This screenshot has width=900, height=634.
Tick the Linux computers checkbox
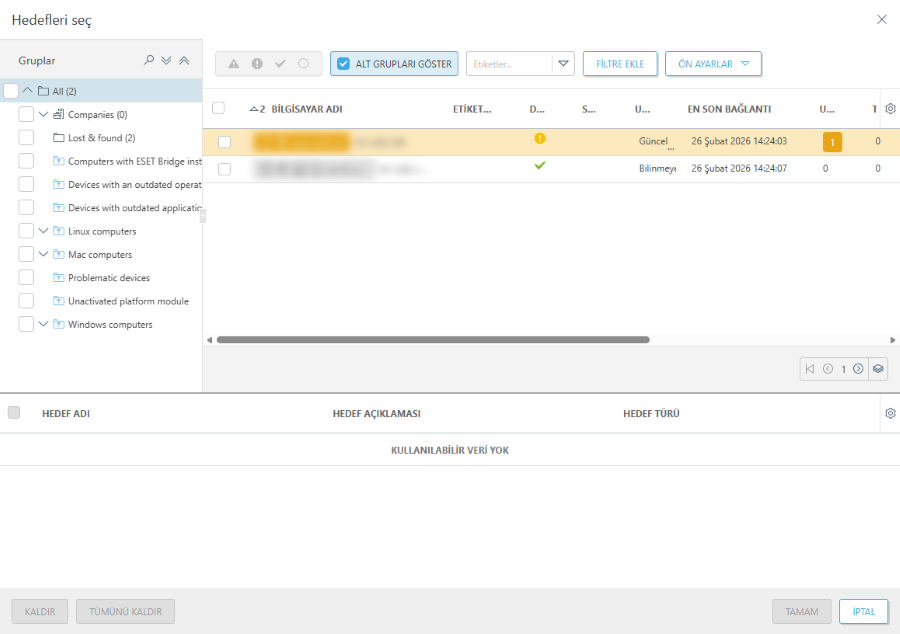tap(26, 231)
